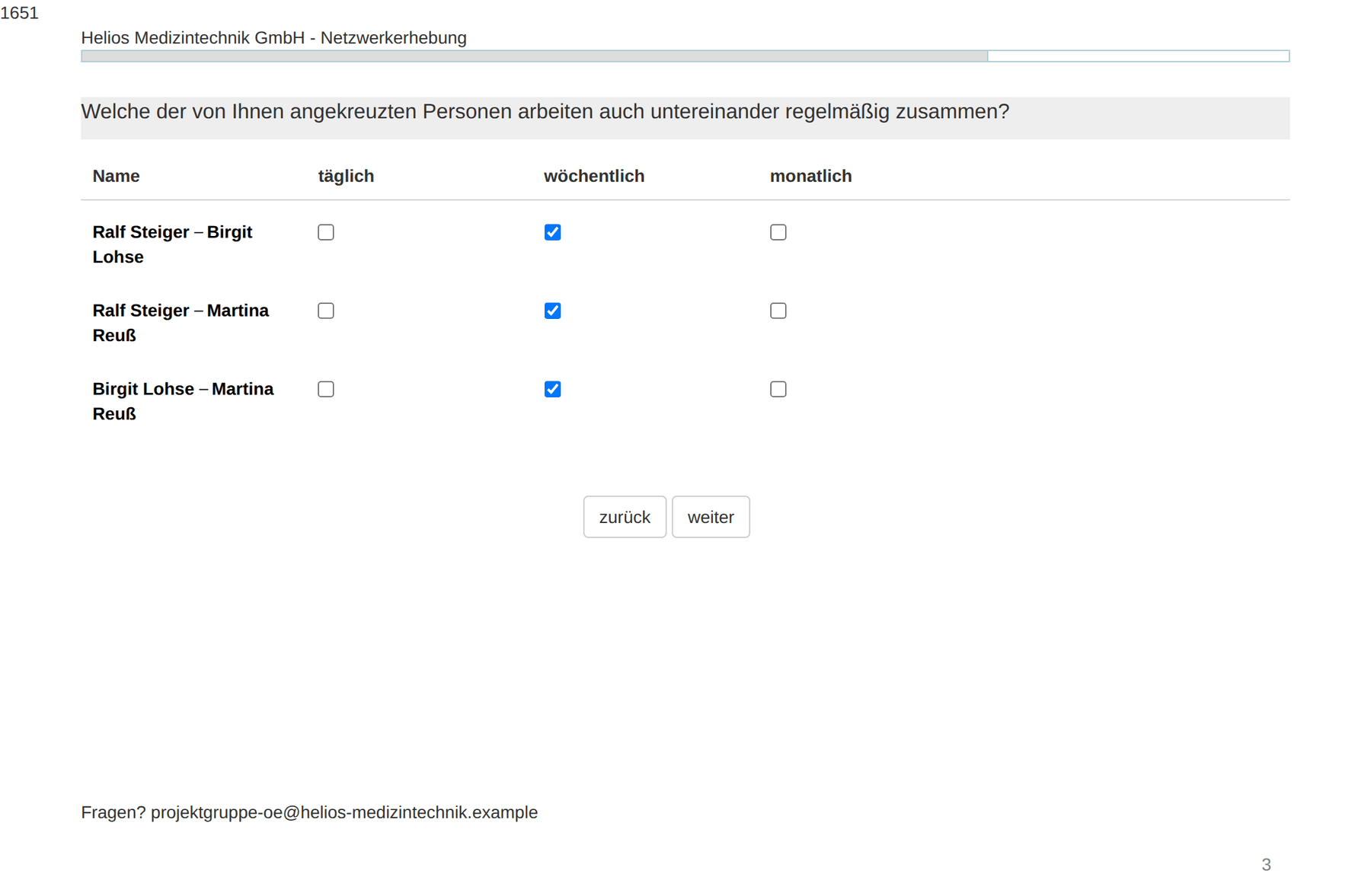Click the 'wöchentlich' column header
Screen dimensions: 1371x896
click(x=594, y=176)
